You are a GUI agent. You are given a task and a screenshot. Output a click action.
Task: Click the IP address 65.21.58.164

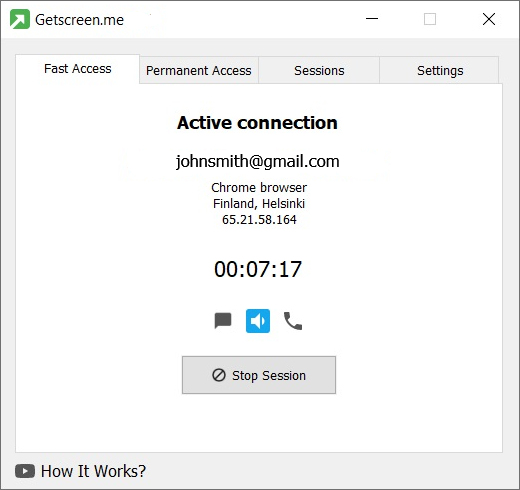[x=259, y=220]
